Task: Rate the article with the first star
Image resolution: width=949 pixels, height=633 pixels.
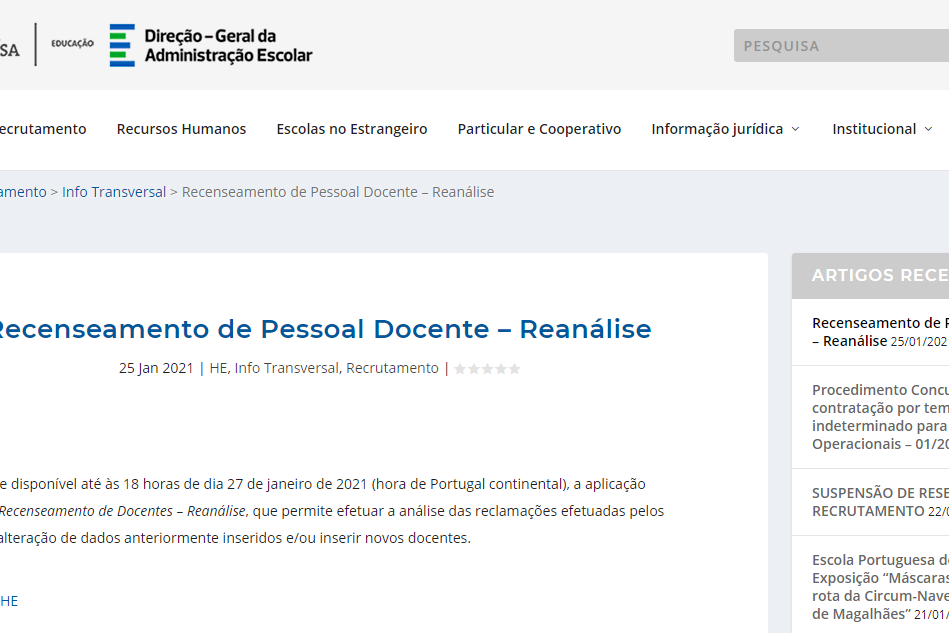Action: [x=460, y=369]
